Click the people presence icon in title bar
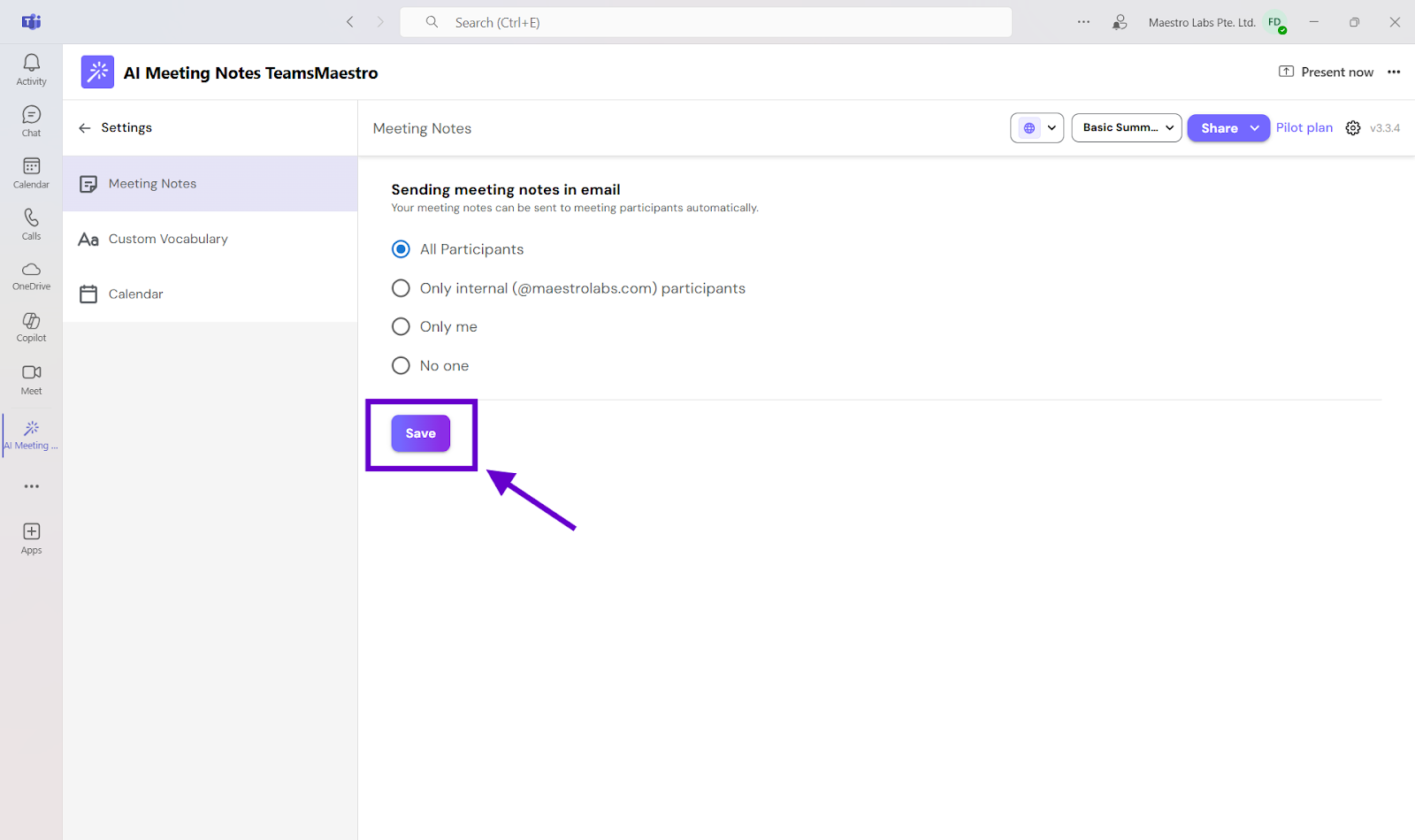 1120,22
